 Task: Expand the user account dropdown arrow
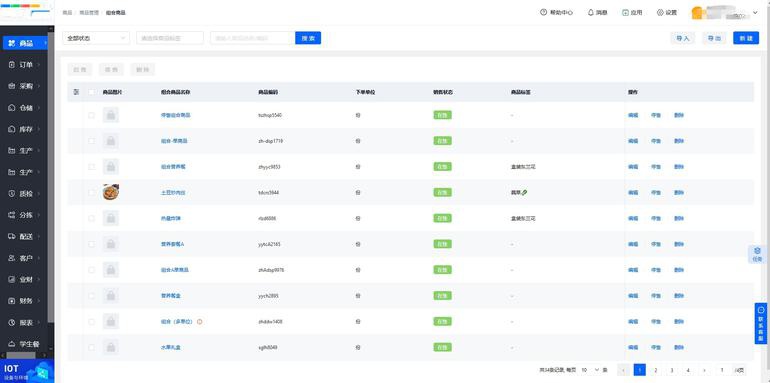(755, 13)
